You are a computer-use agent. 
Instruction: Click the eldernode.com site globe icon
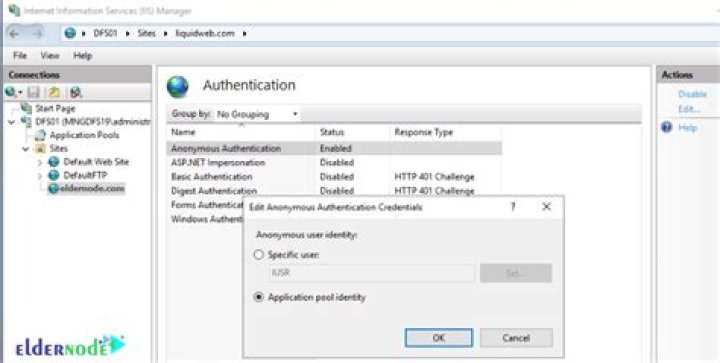tap(54, 189)
